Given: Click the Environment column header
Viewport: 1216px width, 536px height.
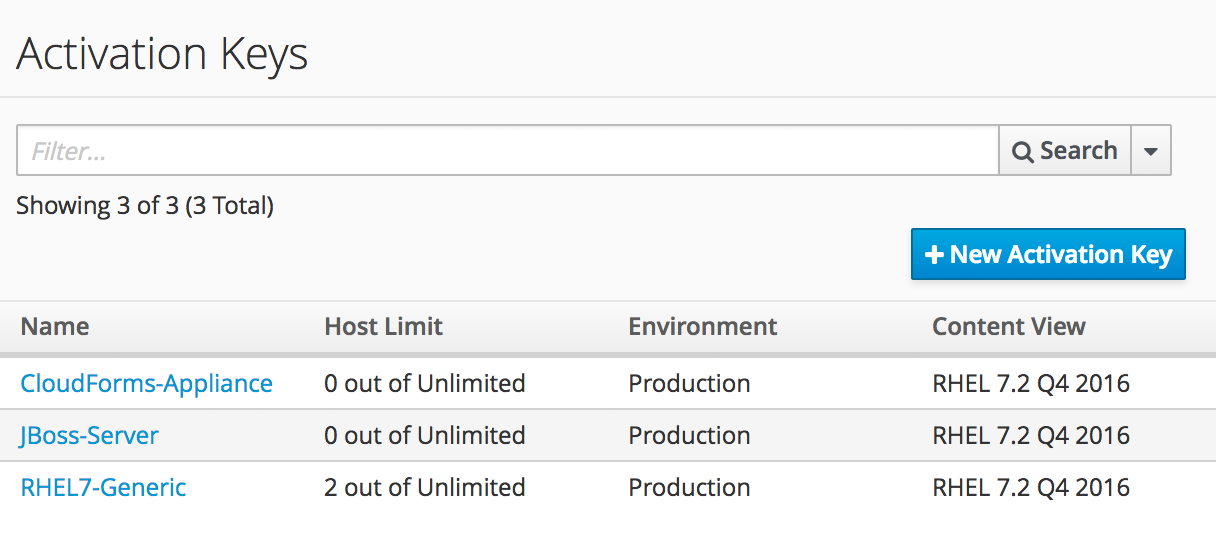Looking at the screenshot, I should tap(702, 326).
